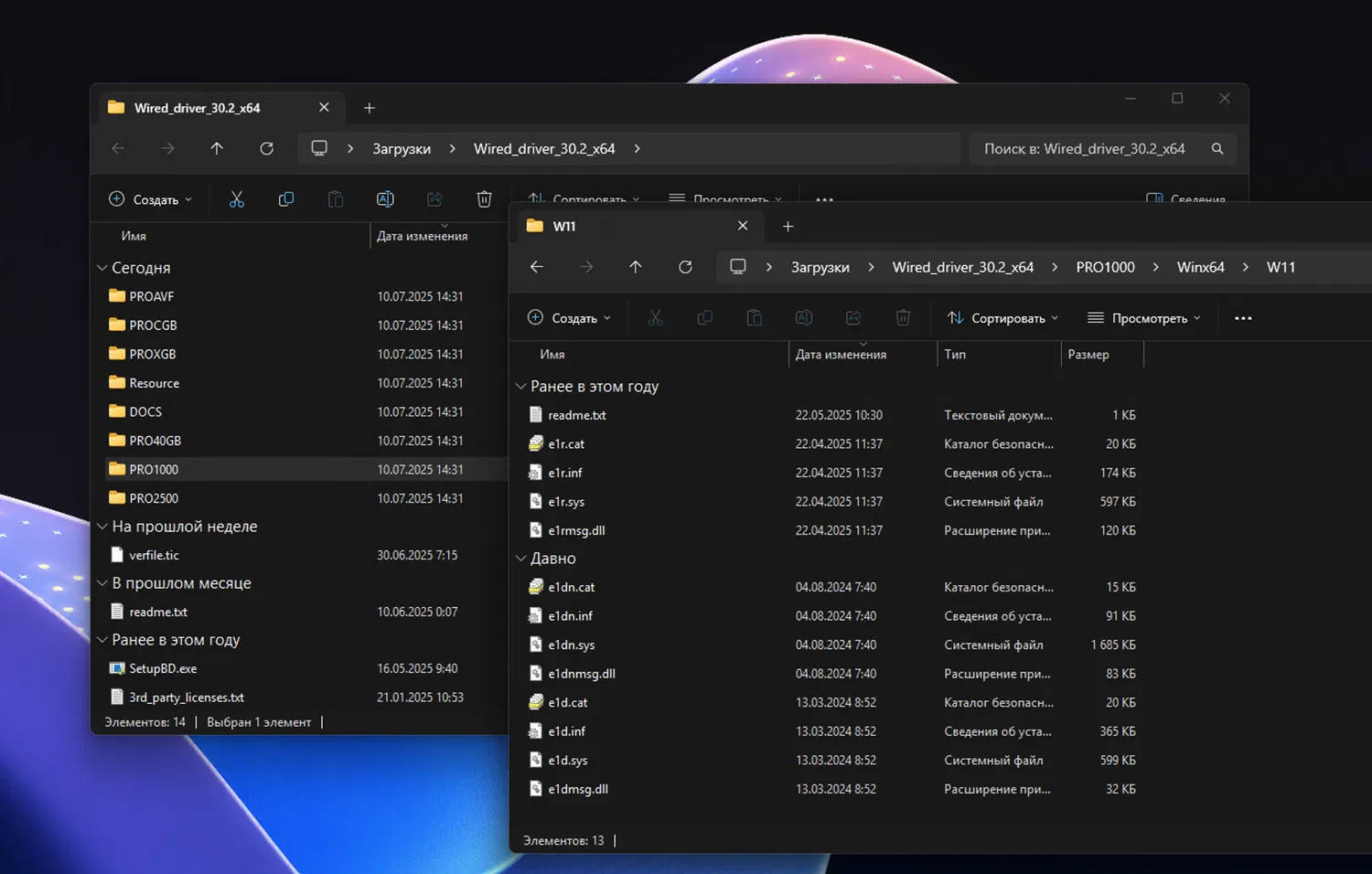Click PRO1000 in the breadcrumb path
1372x874 pixels.
tap(1105, 267)
